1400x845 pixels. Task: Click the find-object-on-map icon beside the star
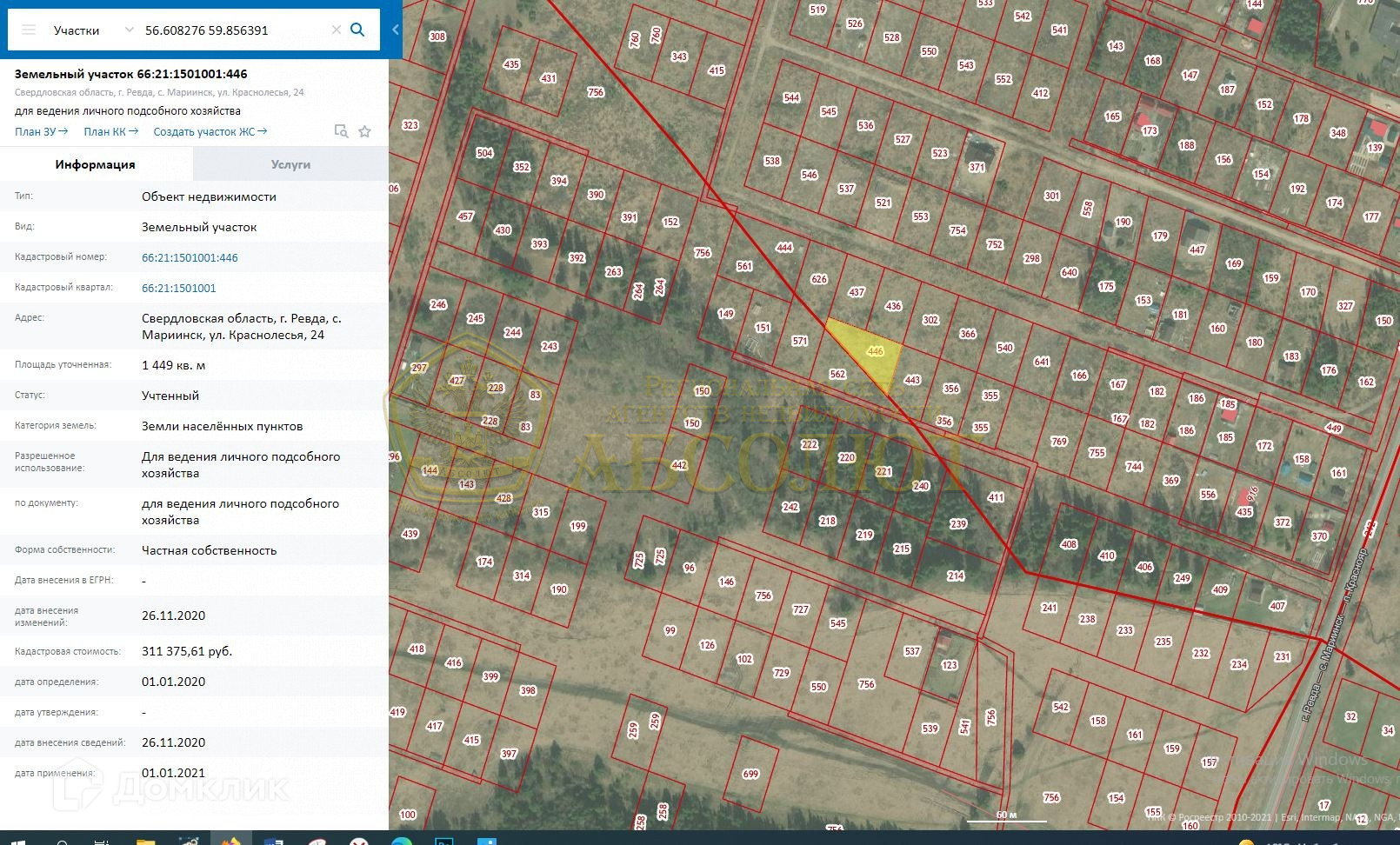point(342,131)
